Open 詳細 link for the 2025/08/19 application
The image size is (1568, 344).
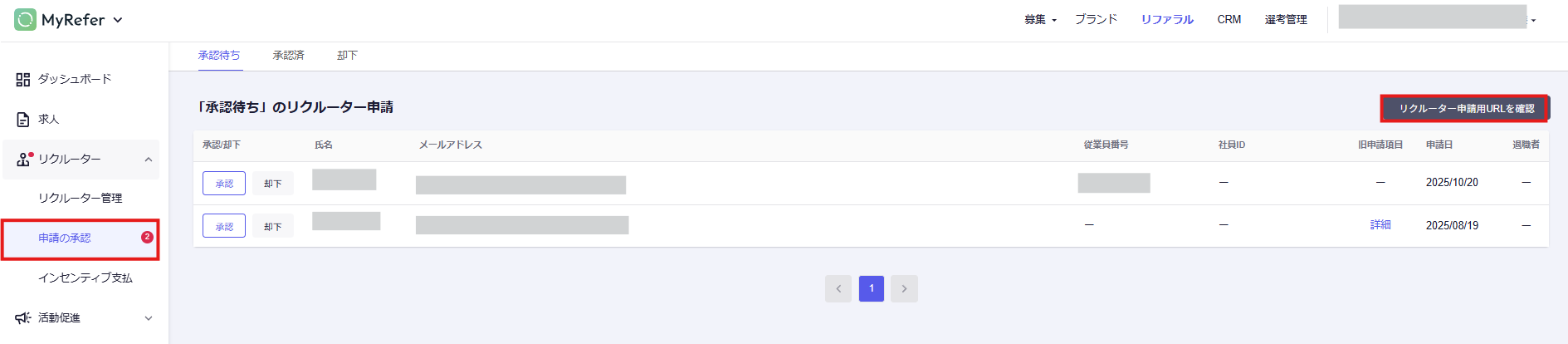(1380, 225)
